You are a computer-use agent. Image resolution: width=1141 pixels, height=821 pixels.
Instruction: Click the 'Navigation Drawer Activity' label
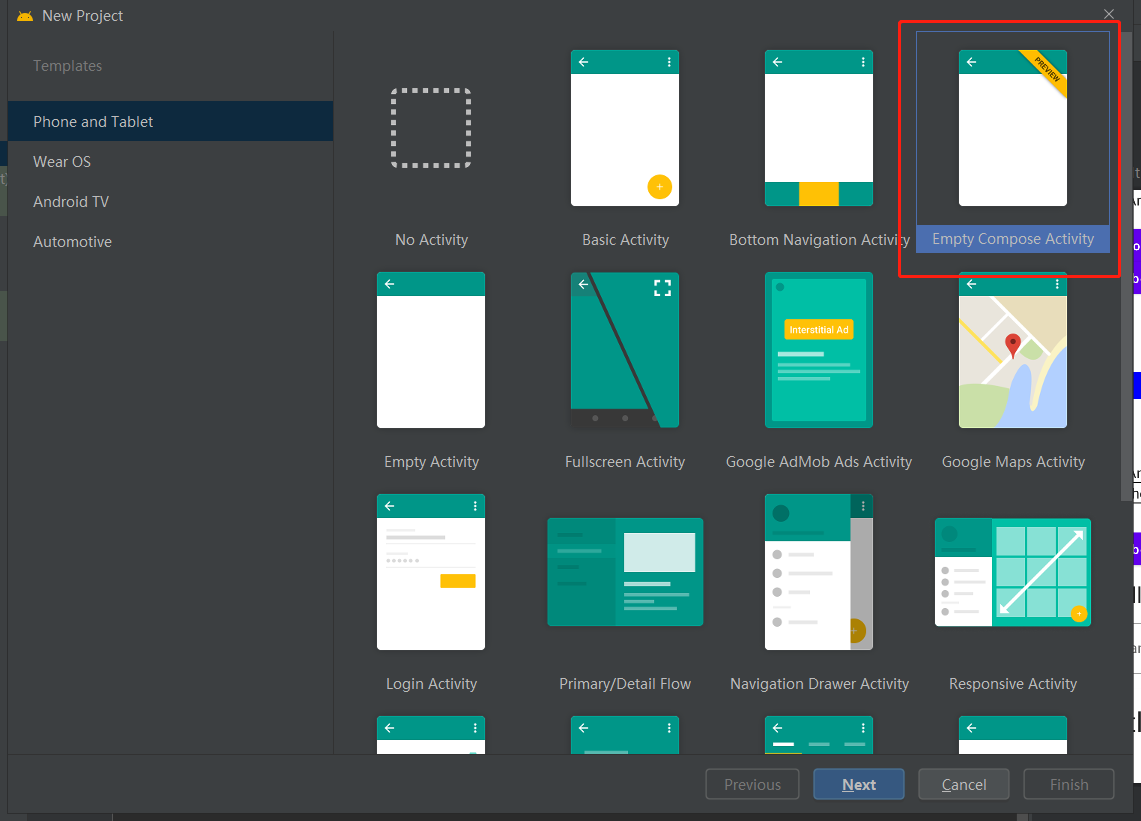[x=819, y=683]
